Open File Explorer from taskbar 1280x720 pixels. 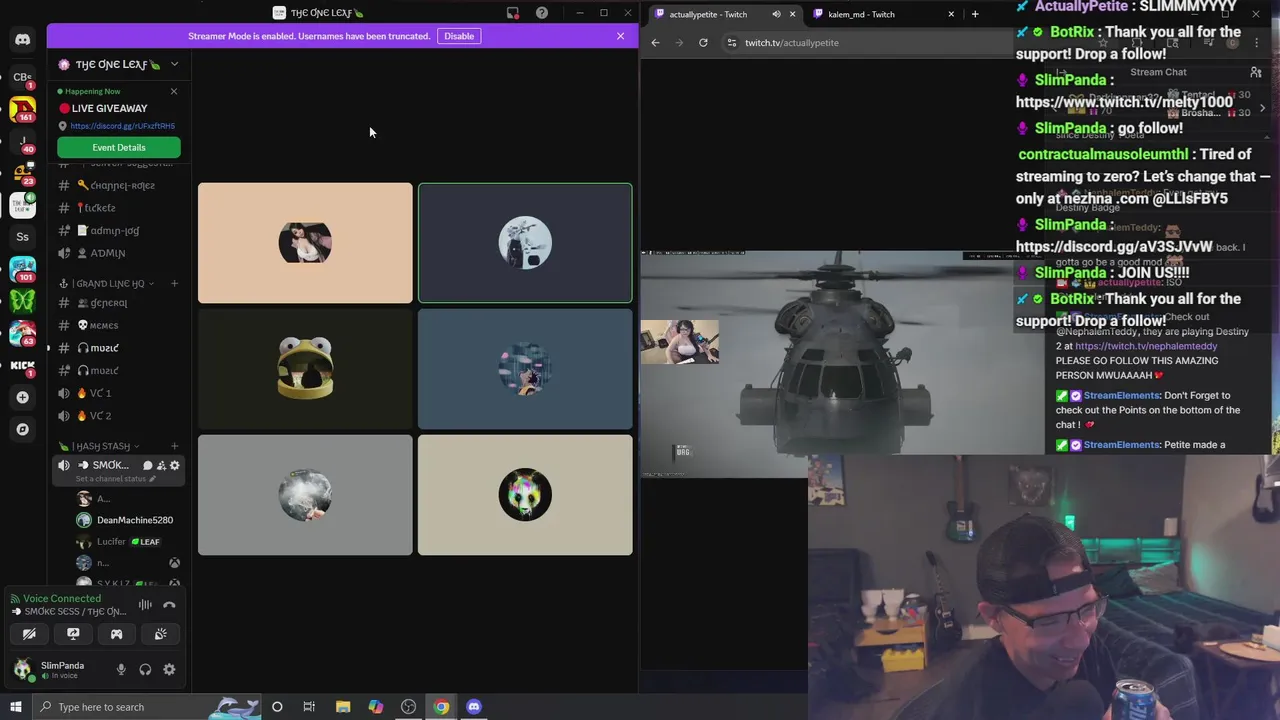[x=343, y=707]
